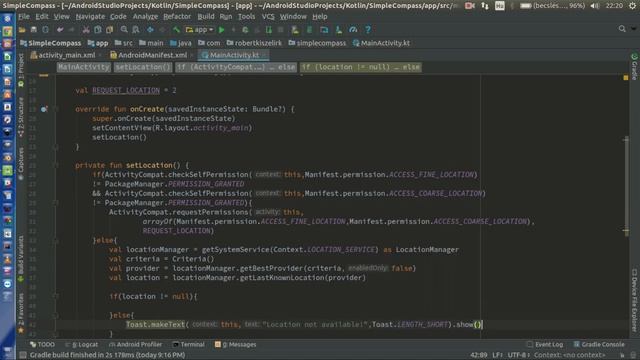
Task: Click the Replace toolbar icon
Action: pyautogui.click(x=136, y=30)
